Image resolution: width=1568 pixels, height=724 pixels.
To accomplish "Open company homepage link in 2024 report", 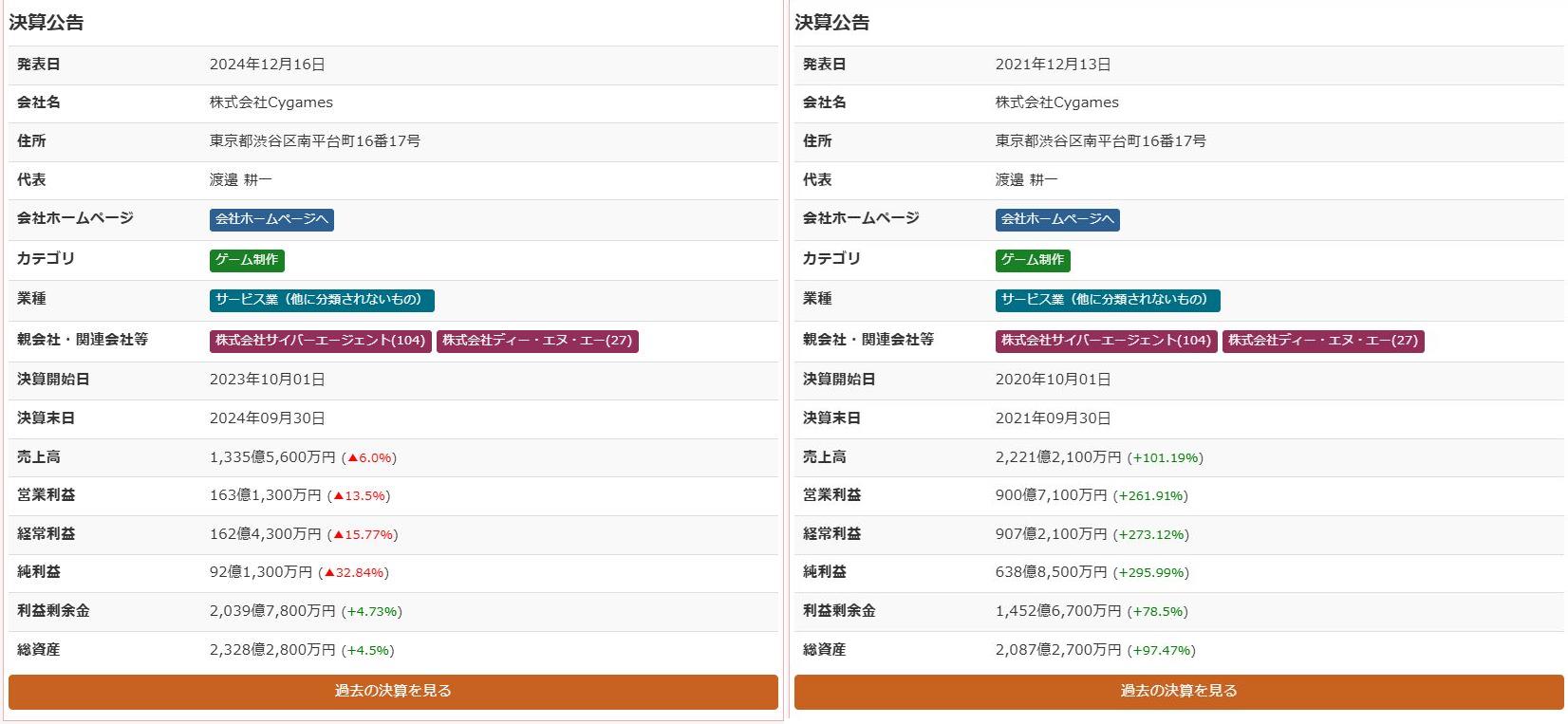I will pos(271,219).
